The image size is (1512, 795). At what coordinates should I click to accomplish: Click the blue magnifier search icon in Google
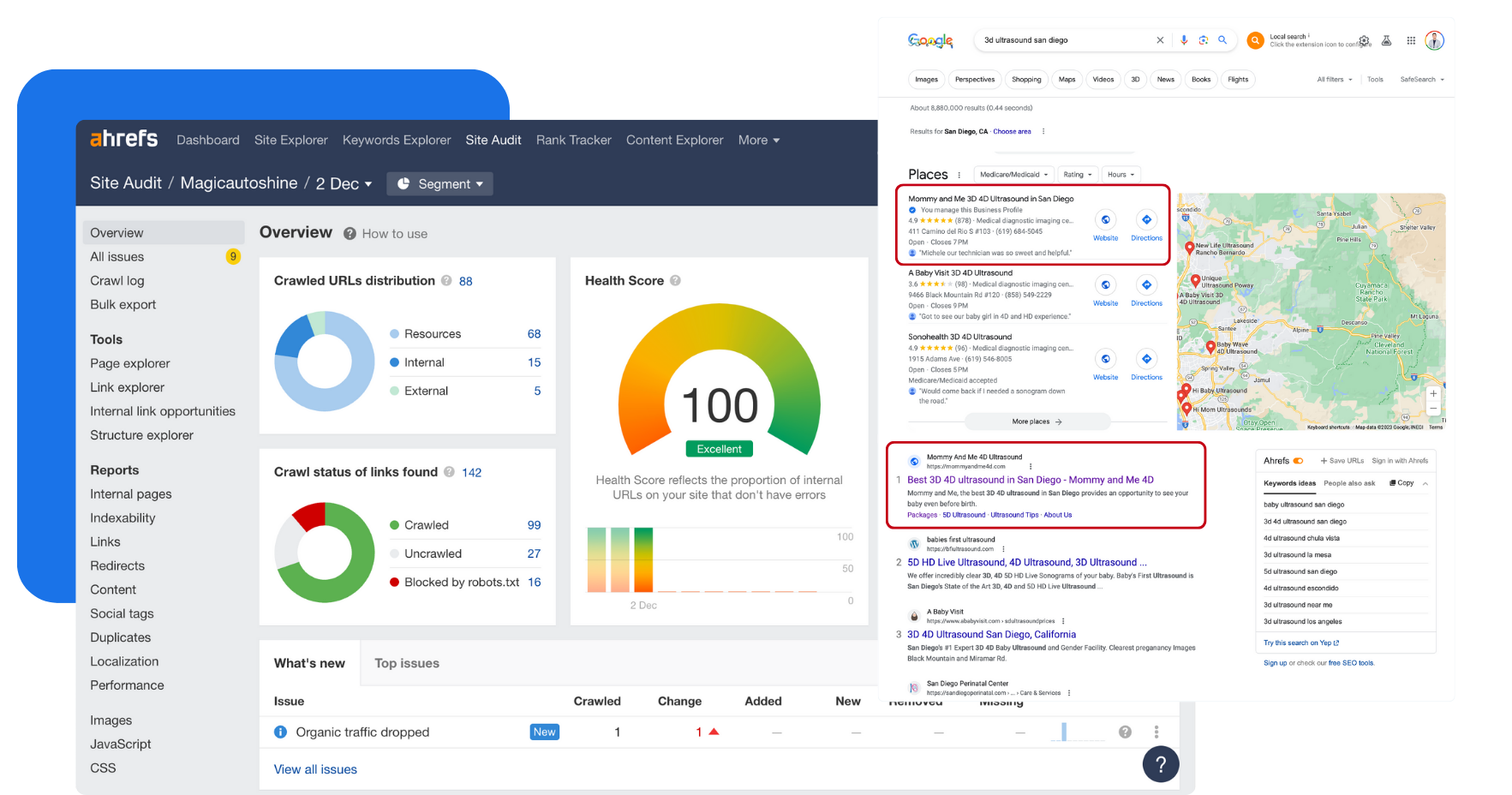(1222, 40)
